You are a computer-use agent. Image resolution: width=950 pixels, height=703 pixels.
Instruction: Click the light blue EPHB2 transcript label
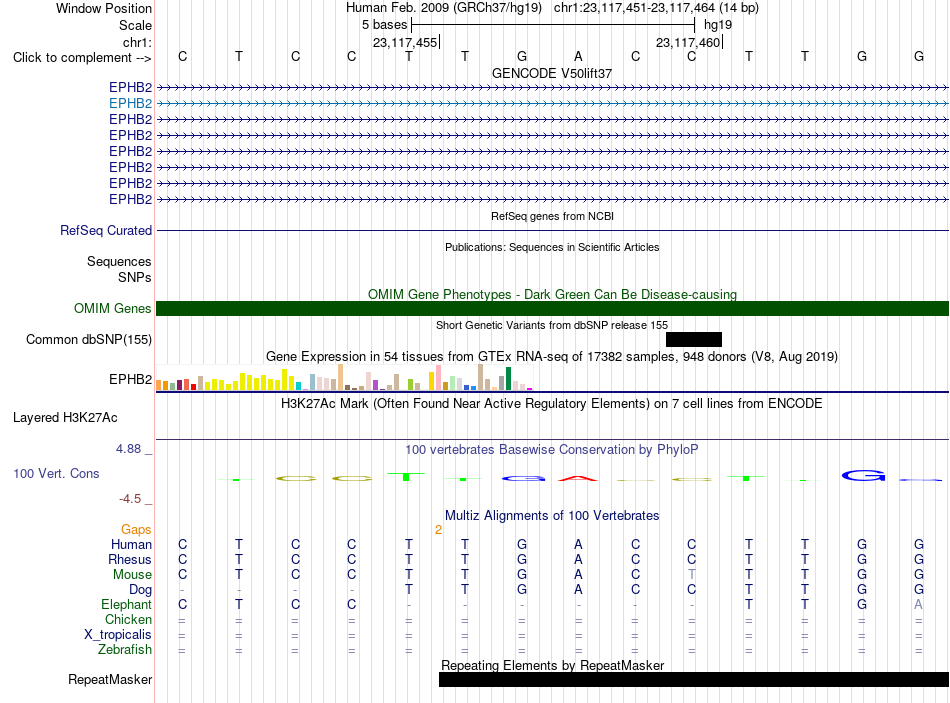point(130,103)
